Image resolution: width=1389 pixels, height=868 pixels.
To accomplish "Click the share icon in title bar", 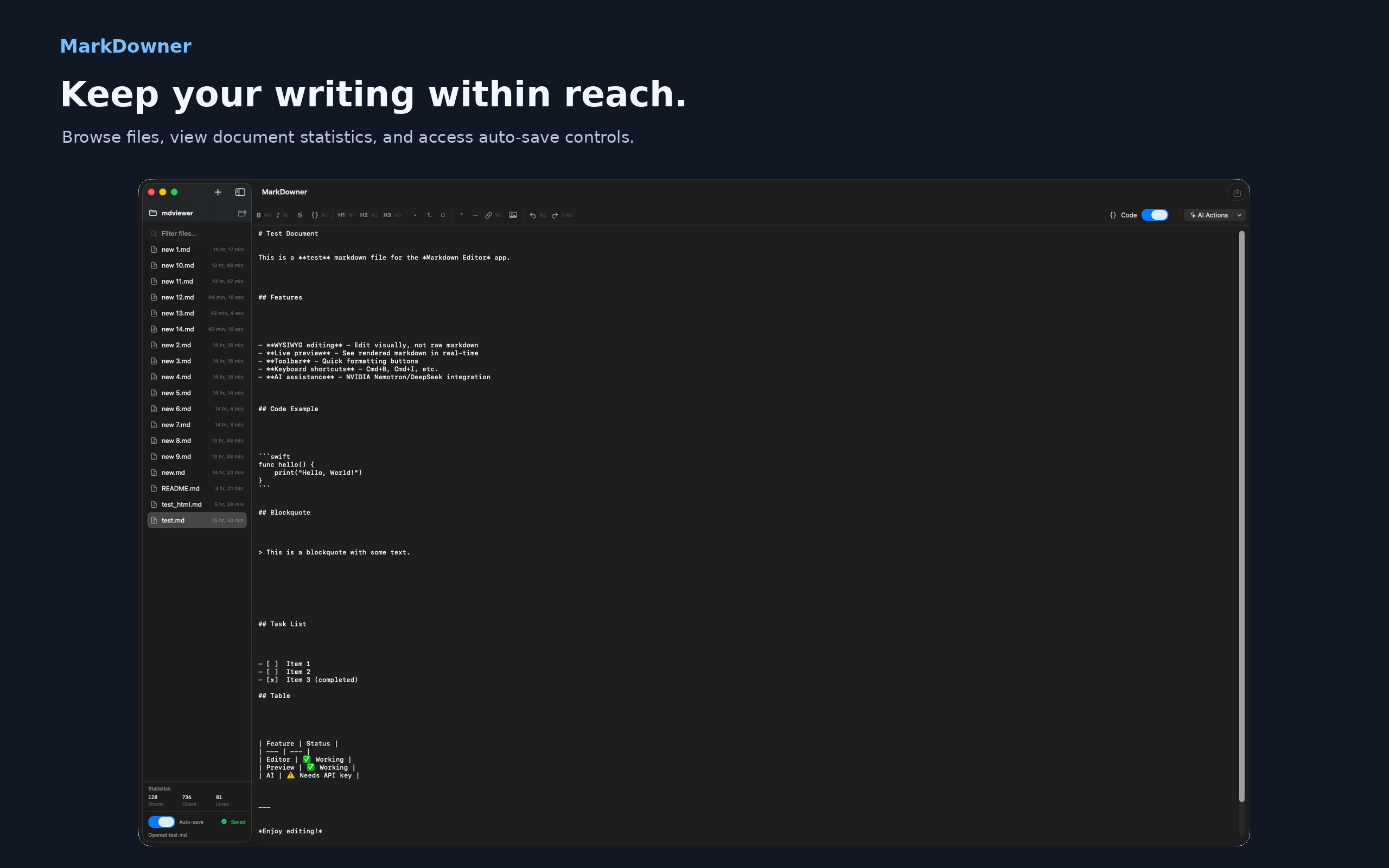I will coord(1237,193).
